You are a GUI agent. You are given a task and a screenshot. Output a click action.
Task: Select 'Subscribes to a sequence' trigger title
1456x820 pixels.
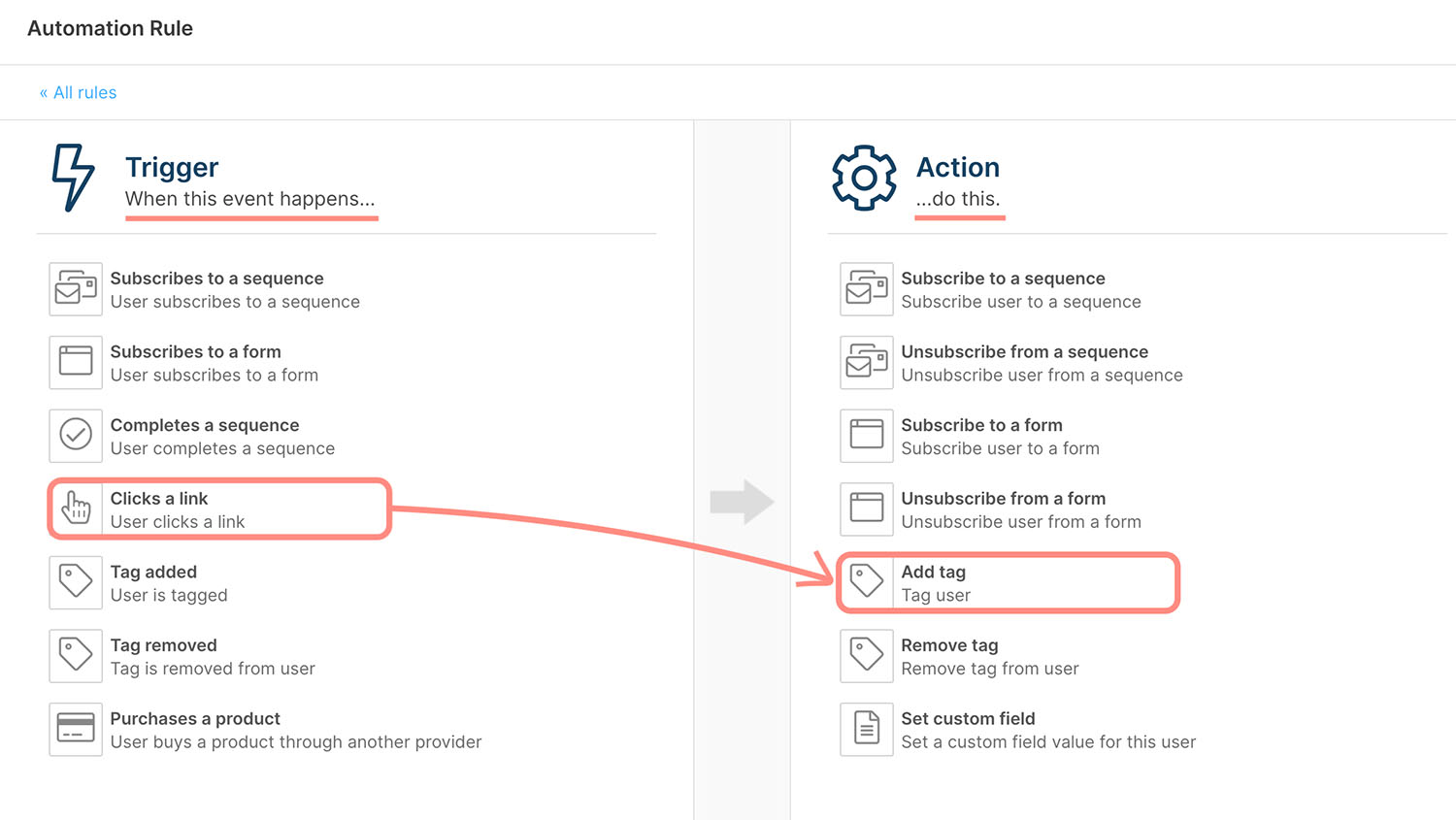click(216, 279)
